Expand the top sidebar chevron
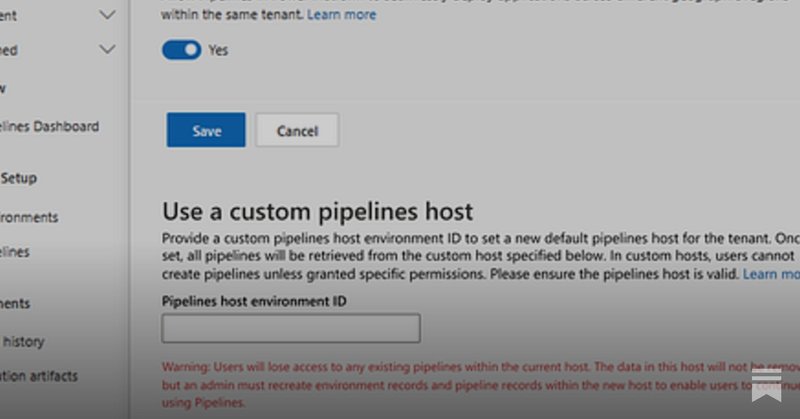 (x=107, y=15)
